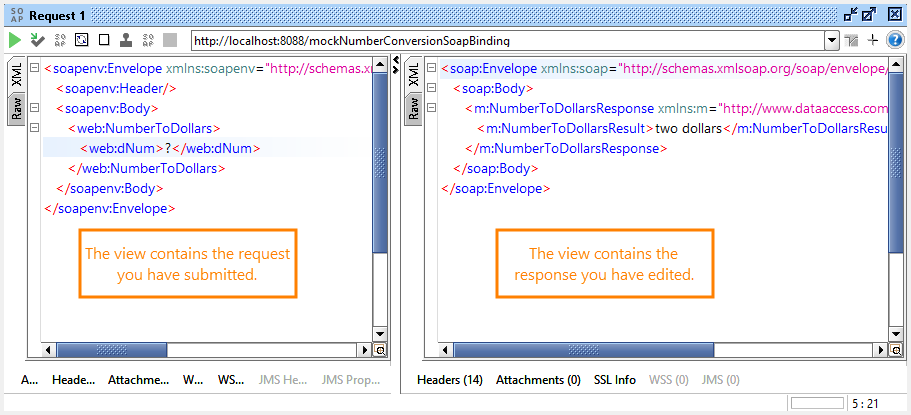The width and height of the screenshot is (911, 415).
Task: Open the response WSS (0) tab
Action: [669, 380]
